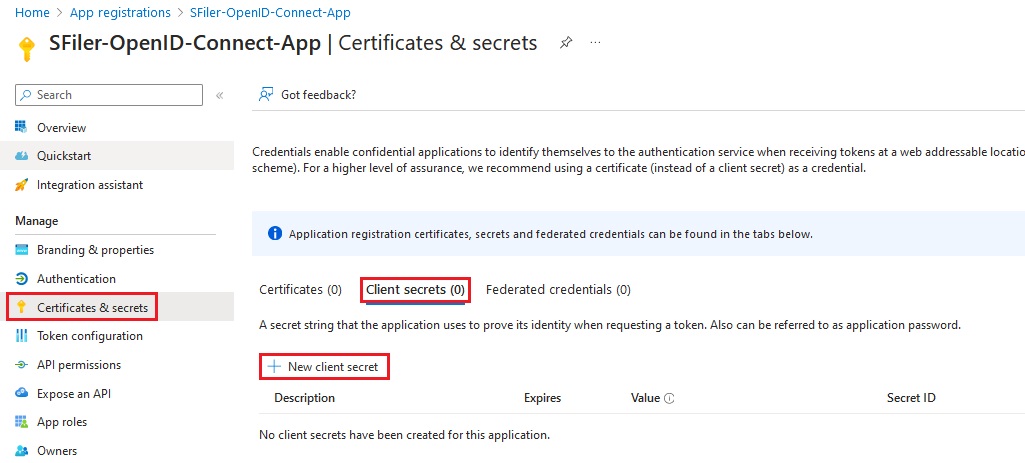Open SFiler-OpenID-Connect-App breadcrumb

pos(270,12)
